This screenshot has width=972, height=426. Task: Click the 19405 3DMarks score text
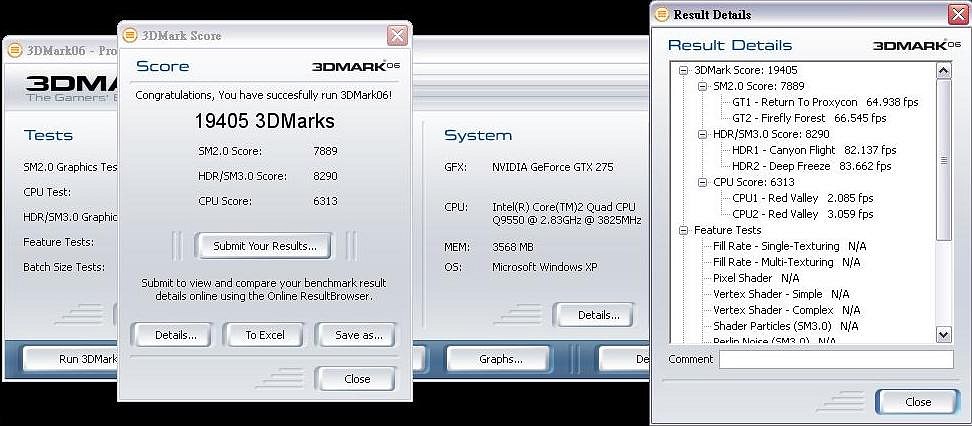click(x=265, y=121)
